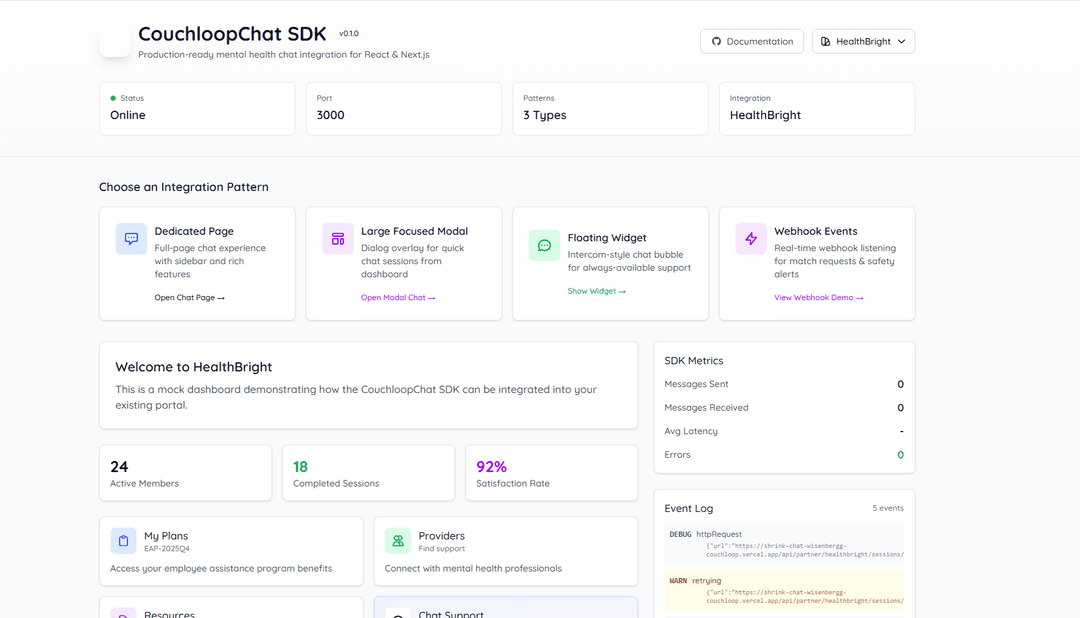Select the Chat Support card

pos(505,608)
